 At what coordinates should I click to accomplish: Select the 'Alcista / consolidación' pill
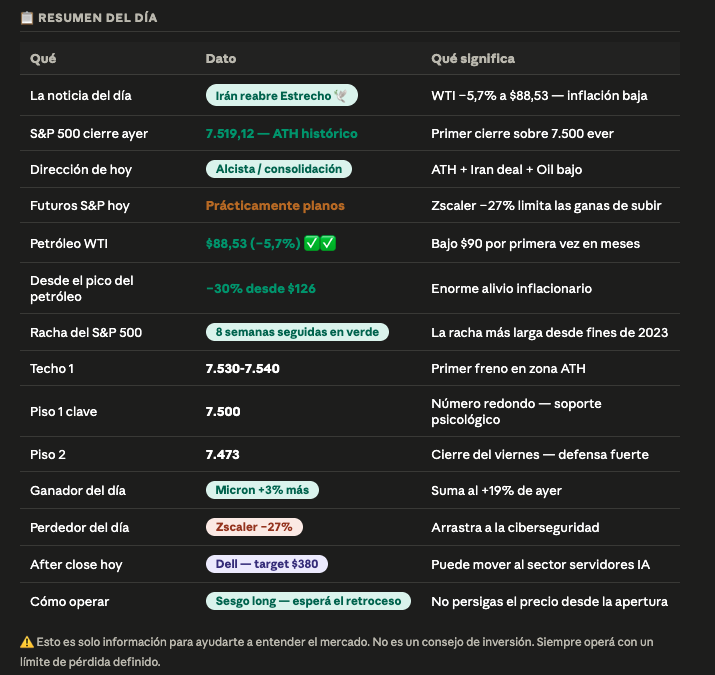pyautogui.click(x=279, y=169)
